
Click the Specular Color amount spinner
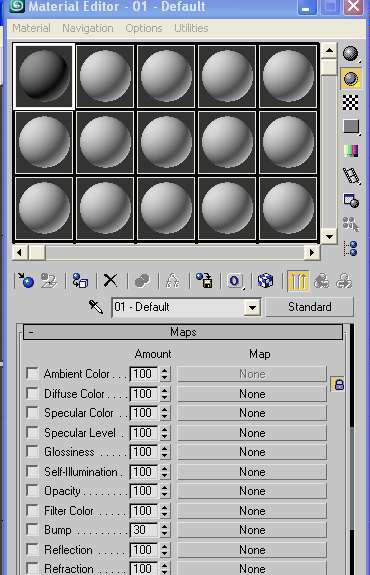[165, 413]
